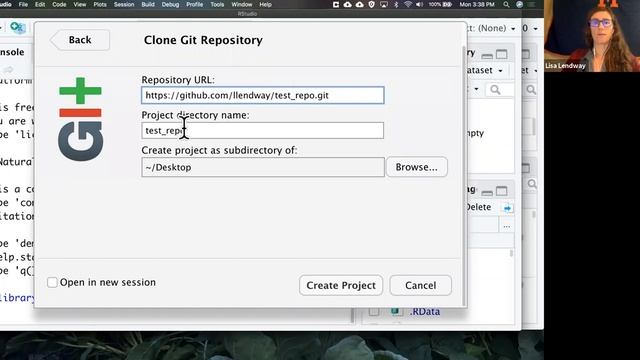This screenshot has width=640, height=360.
Task: Open the Plots menu
Action: (x=100, y=4)
